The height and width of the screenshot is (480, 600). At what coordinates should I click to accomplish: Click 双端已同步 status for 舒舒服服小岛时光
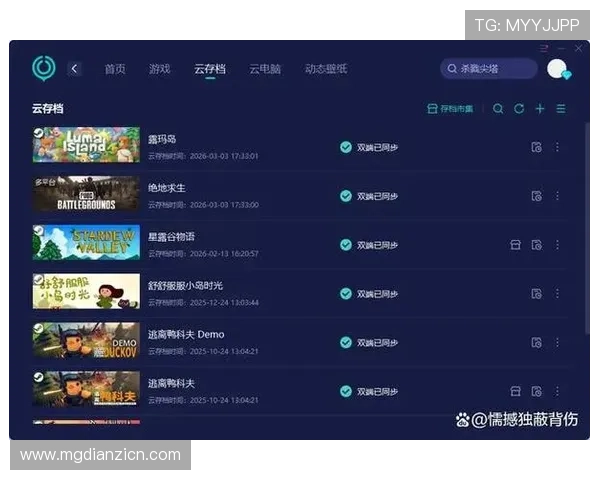coord(369,294)
